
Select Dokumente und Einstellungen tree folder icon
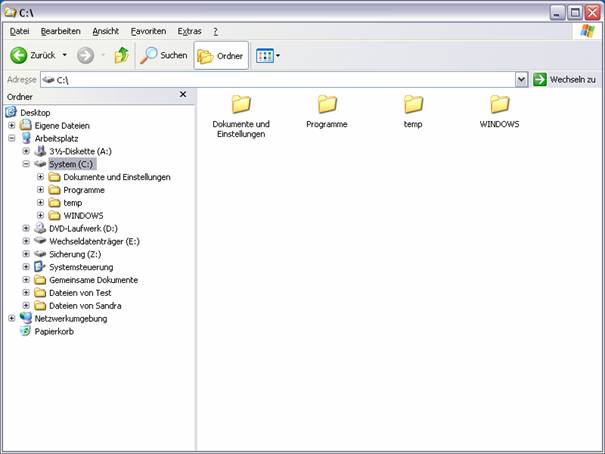[54, 177]
